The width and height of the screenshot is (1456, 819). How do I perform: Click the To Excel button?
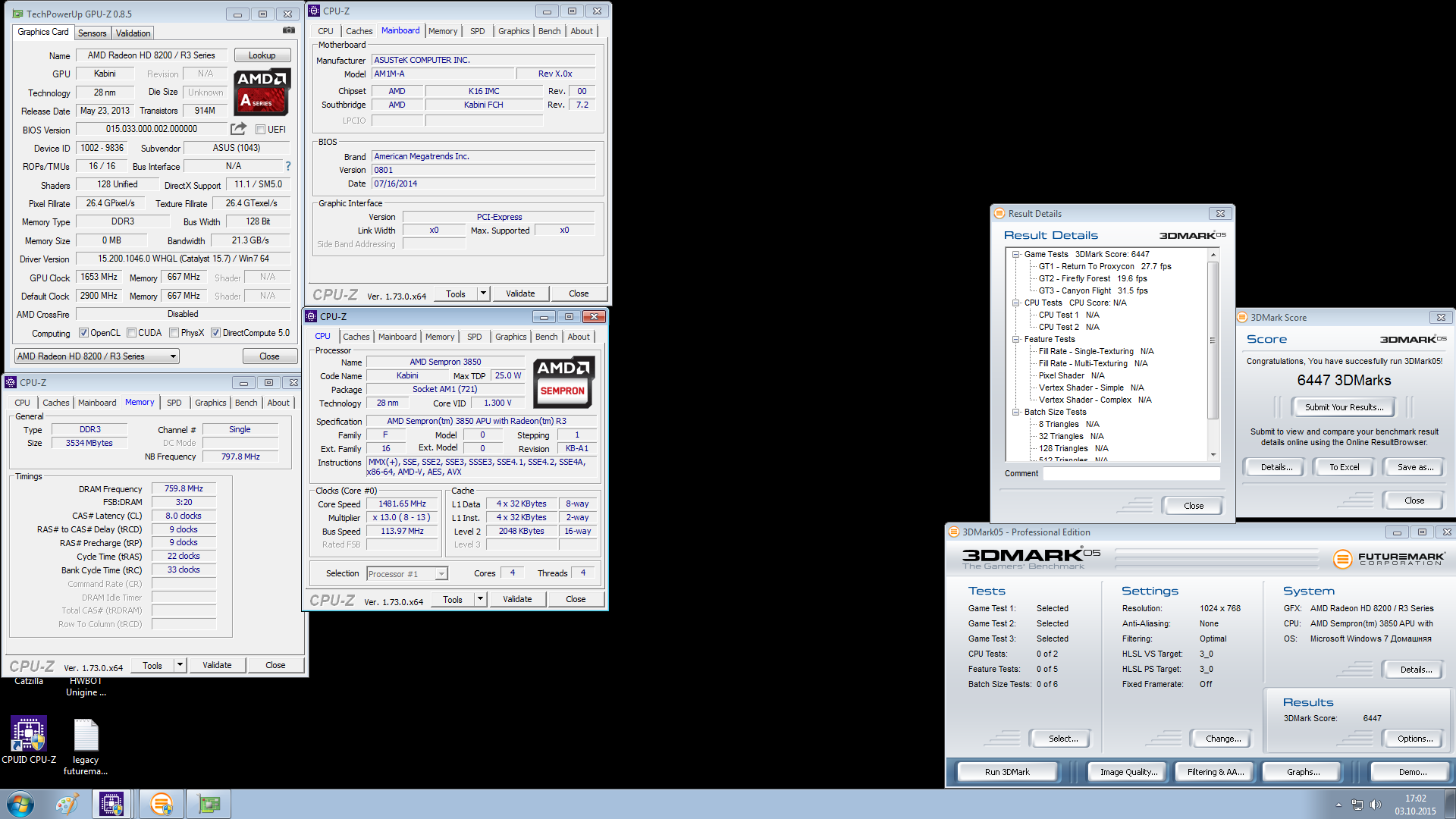1344,467
